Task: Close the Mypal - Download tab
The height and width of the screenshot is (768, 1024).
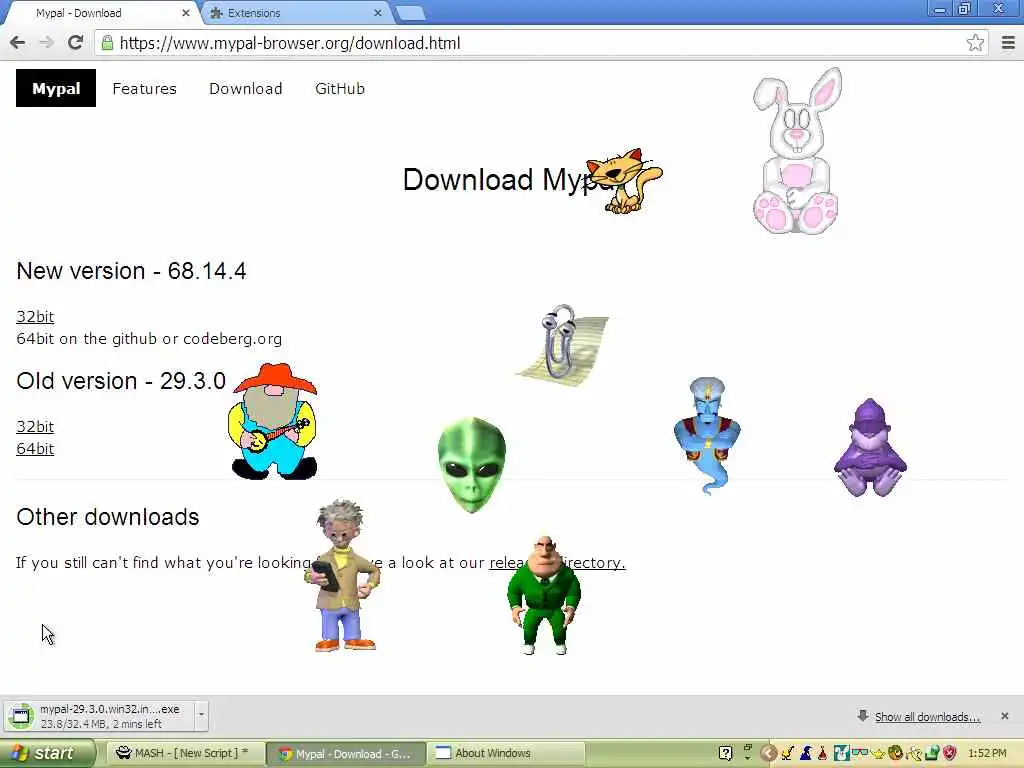Action: click(x=185, y=13)
